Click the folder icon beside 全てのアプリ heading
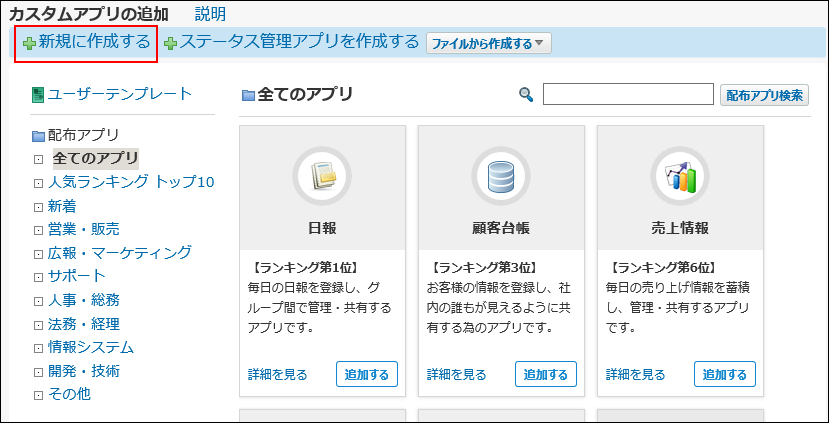 point(248,95)
